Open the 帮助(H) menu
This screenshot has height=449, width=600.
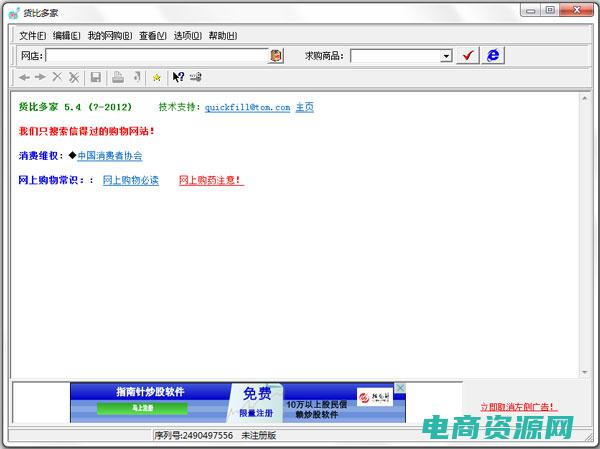[223, 36]
